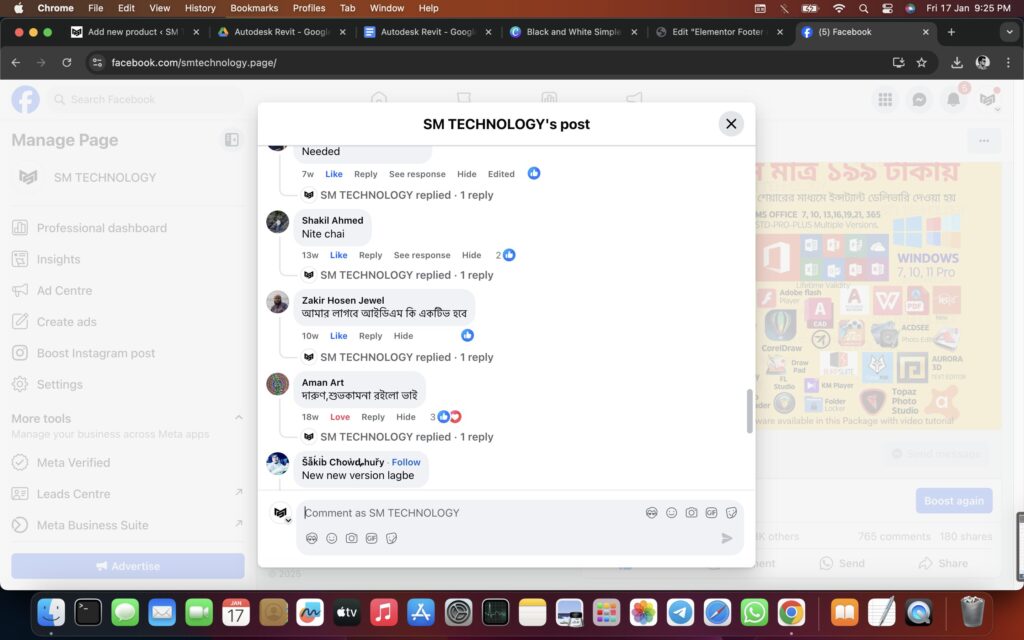Switch to the Black and White Simple tab
Image resolution: width=1024 pixels, height=640 pixels.
[573, 32]
